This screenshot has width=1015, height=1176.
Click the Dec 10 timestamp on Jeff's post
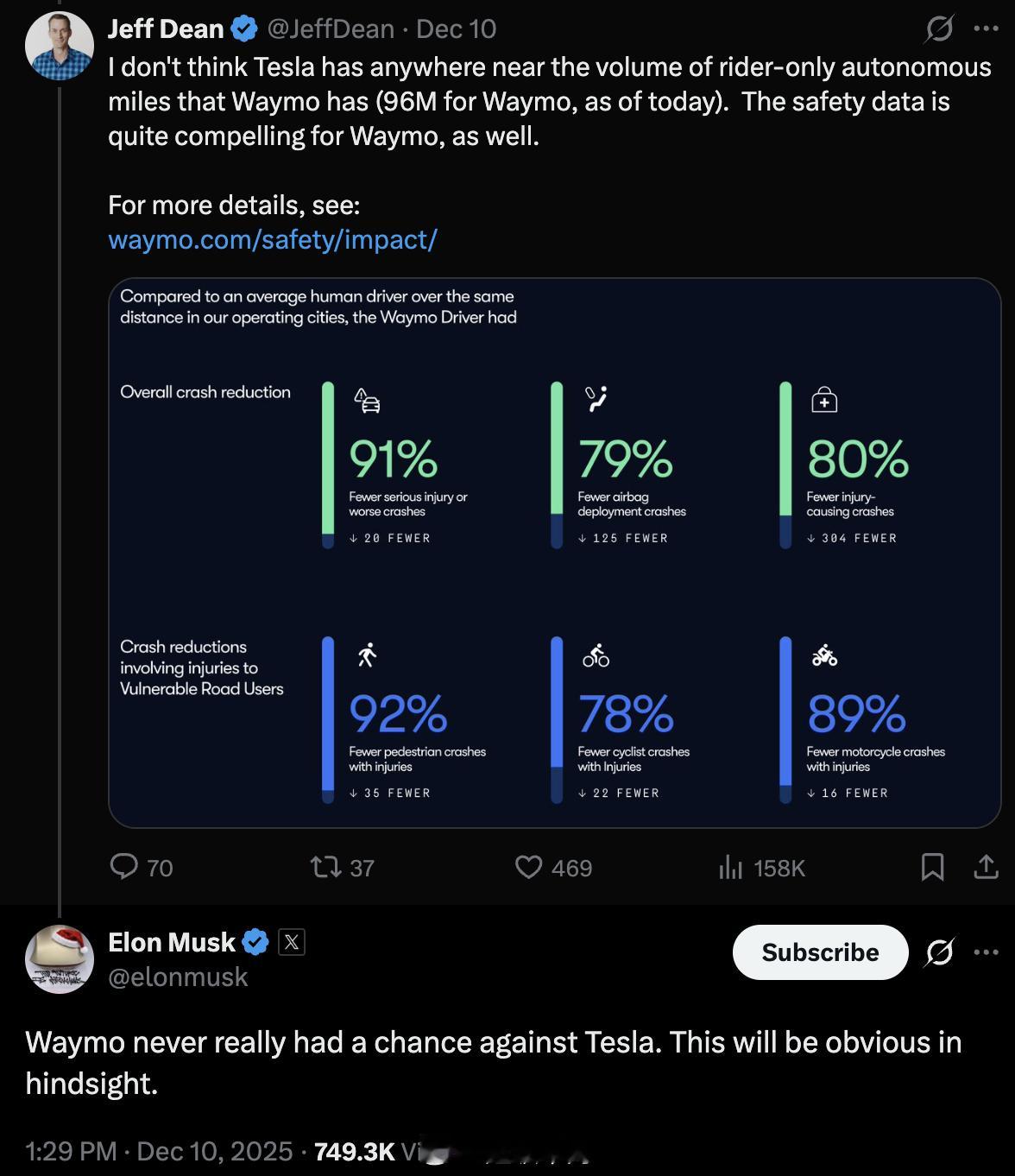pyautogui.click(x=457, y=29)
